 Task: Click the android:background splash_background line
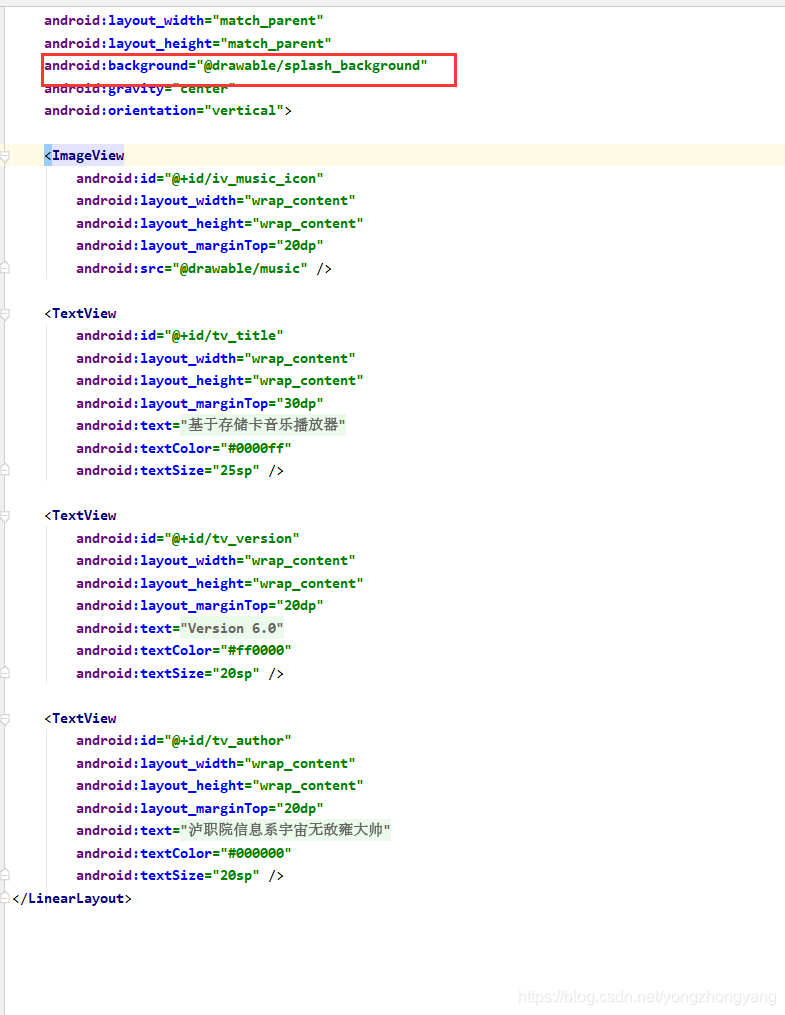tap(236, 66)
